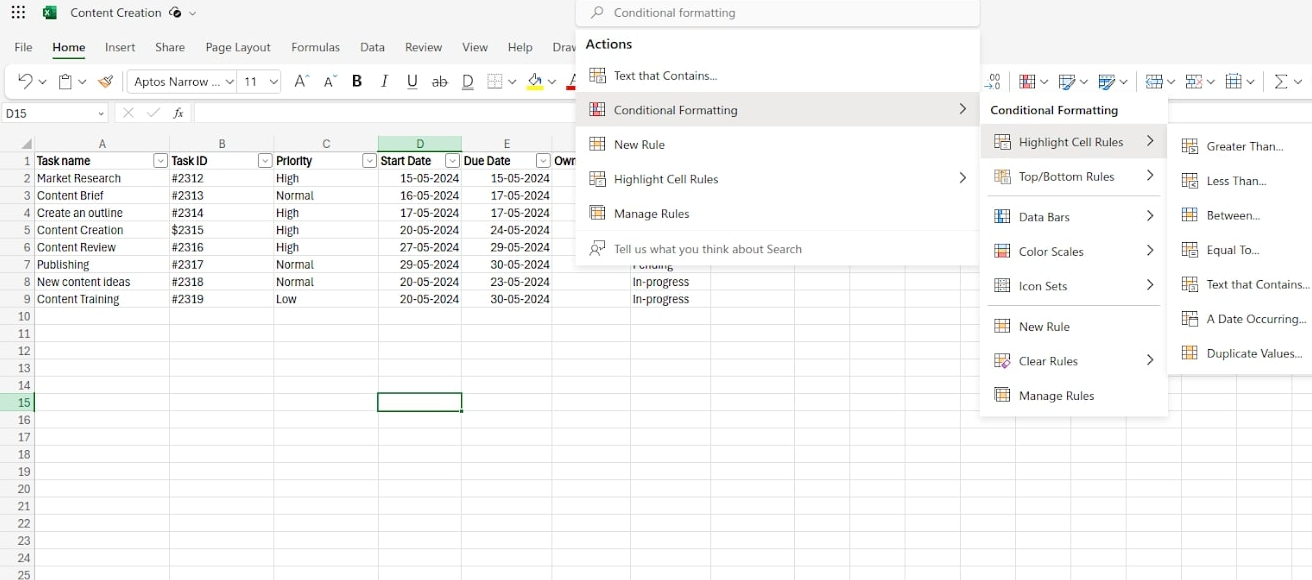Select the Format Painter icon
The image size is (1312, 580).
click(105, 81)
